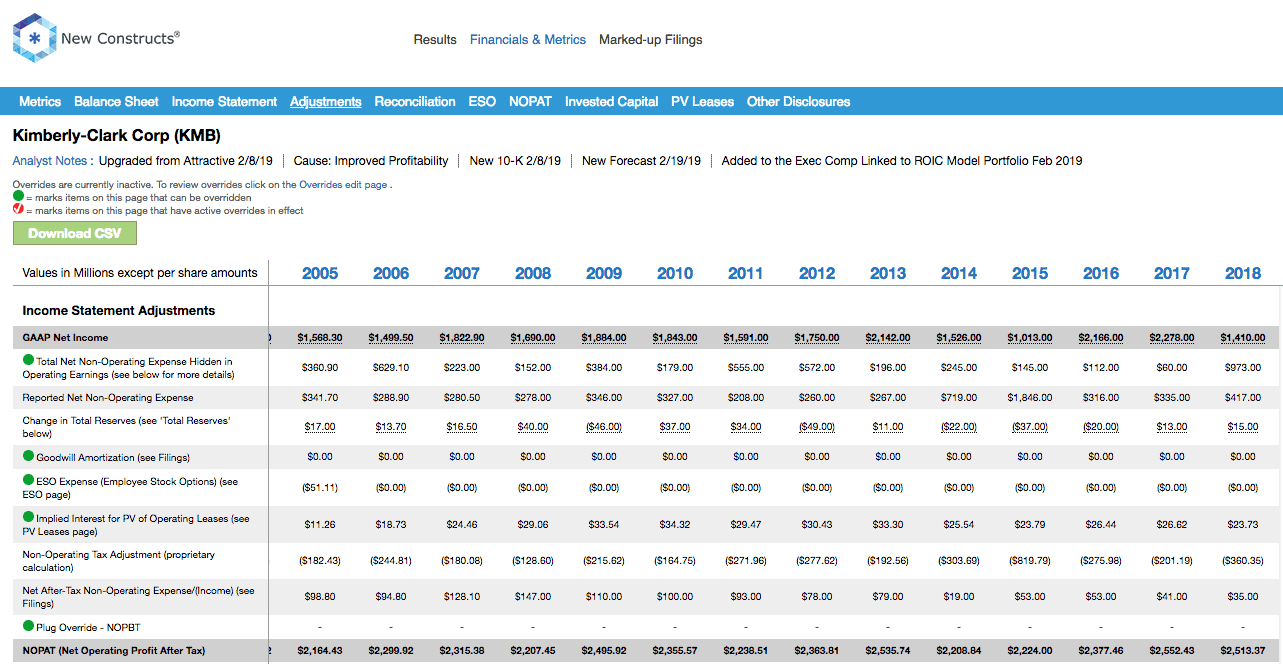Click green override dot beside ESO Expense
Screen dimensions: 1283x664
pyautogui.click(x=28, y=481)
